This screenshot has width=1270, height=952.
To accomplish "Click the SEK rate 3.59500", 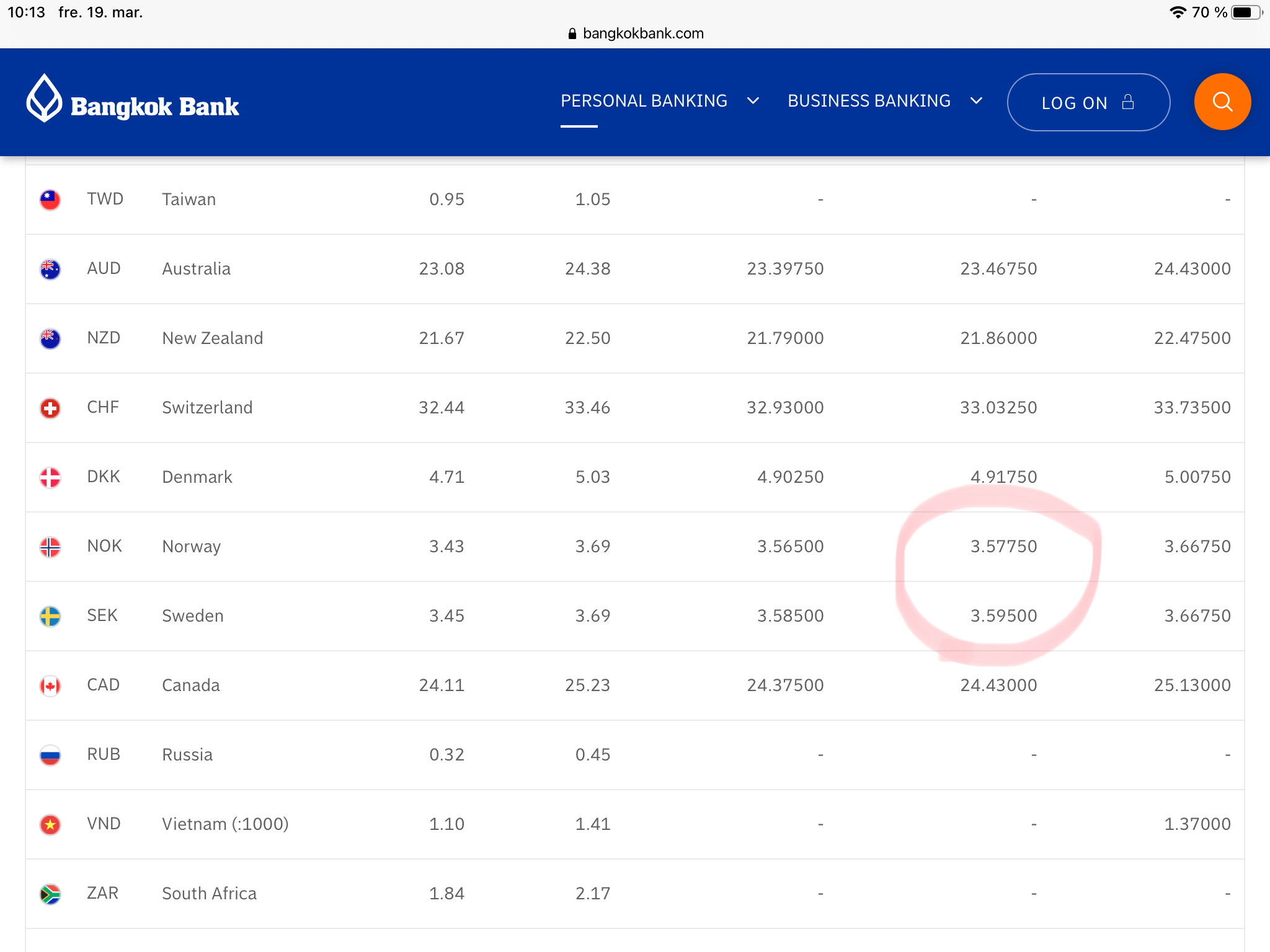I will click(1003, 616).
